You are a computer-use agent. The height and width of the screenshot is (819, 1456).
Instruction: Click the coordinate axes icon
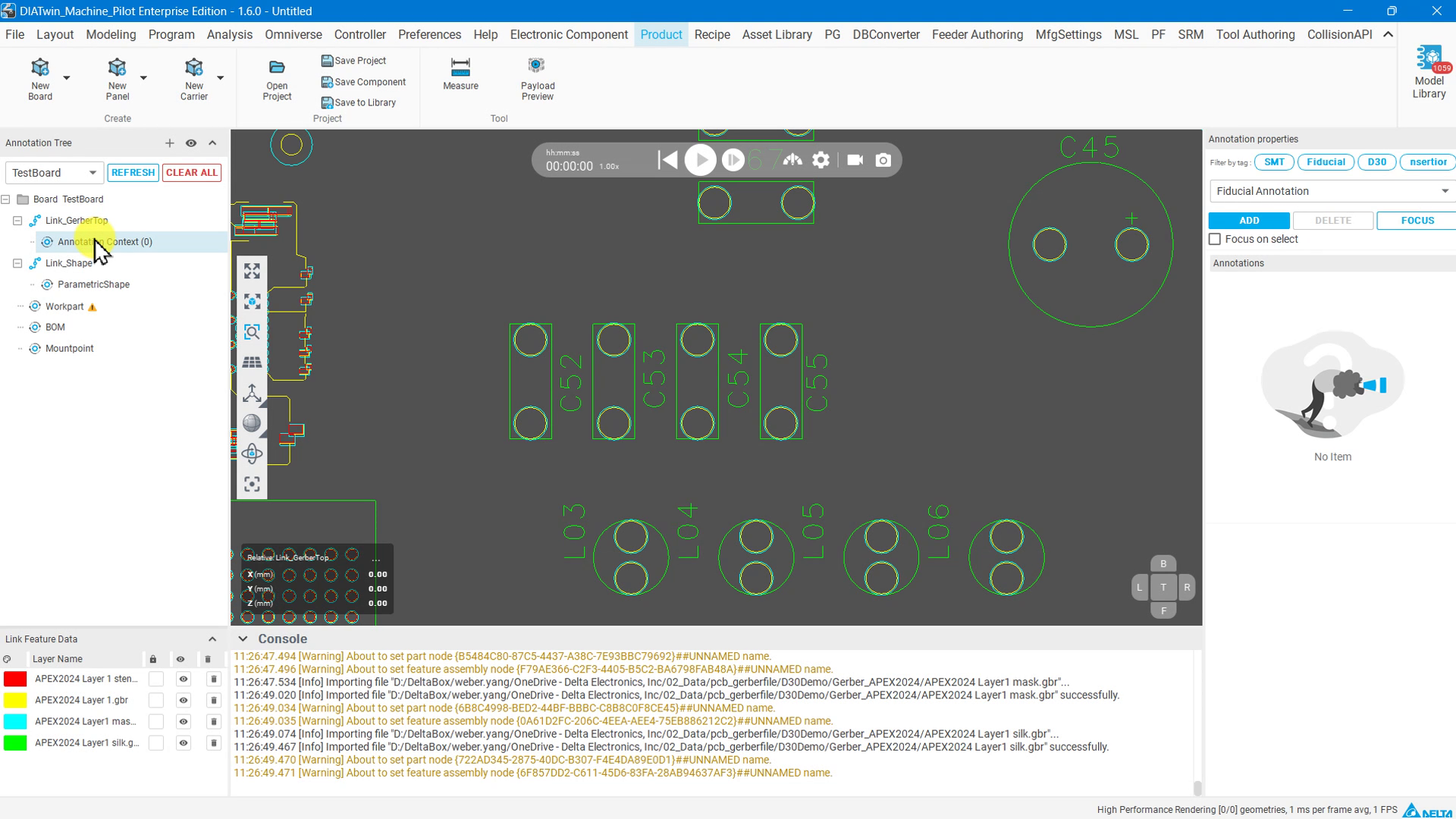coord(252,393)
